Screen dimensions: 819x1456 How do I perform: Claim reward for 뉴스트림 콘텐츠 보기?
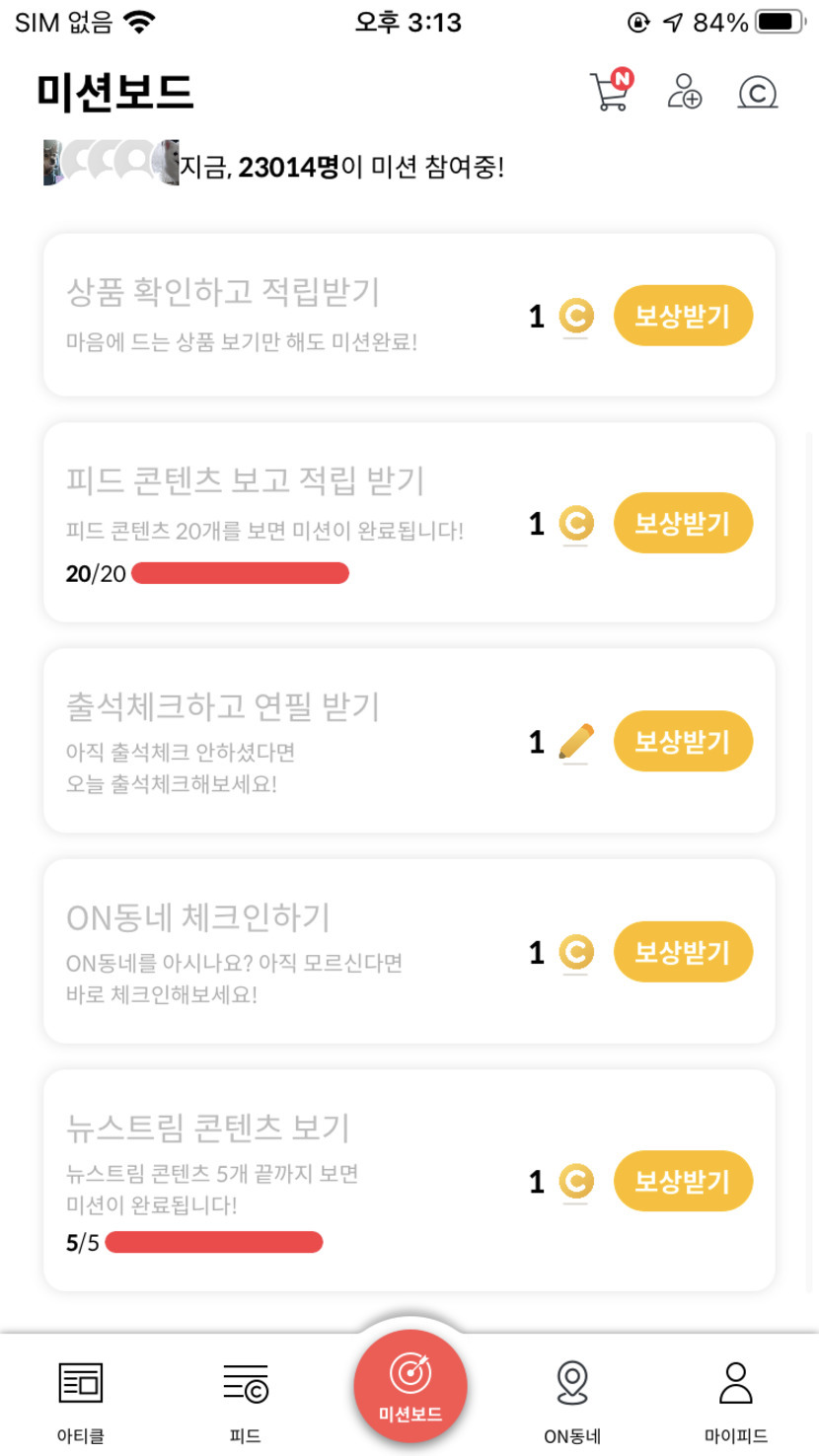683,1181
